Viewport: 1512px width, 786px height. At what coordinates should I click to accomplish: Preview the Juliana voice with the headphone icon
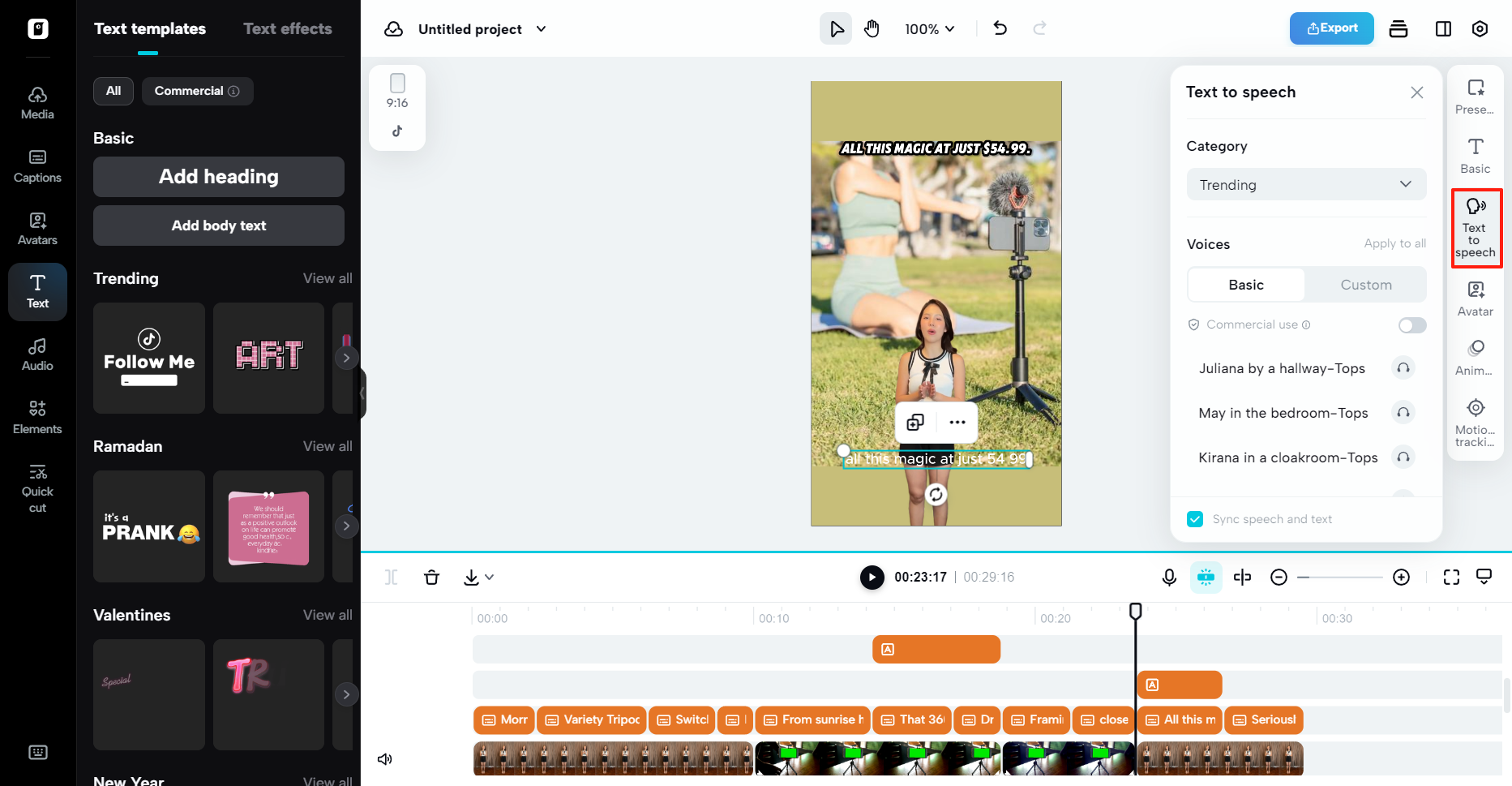[1403, 367]
